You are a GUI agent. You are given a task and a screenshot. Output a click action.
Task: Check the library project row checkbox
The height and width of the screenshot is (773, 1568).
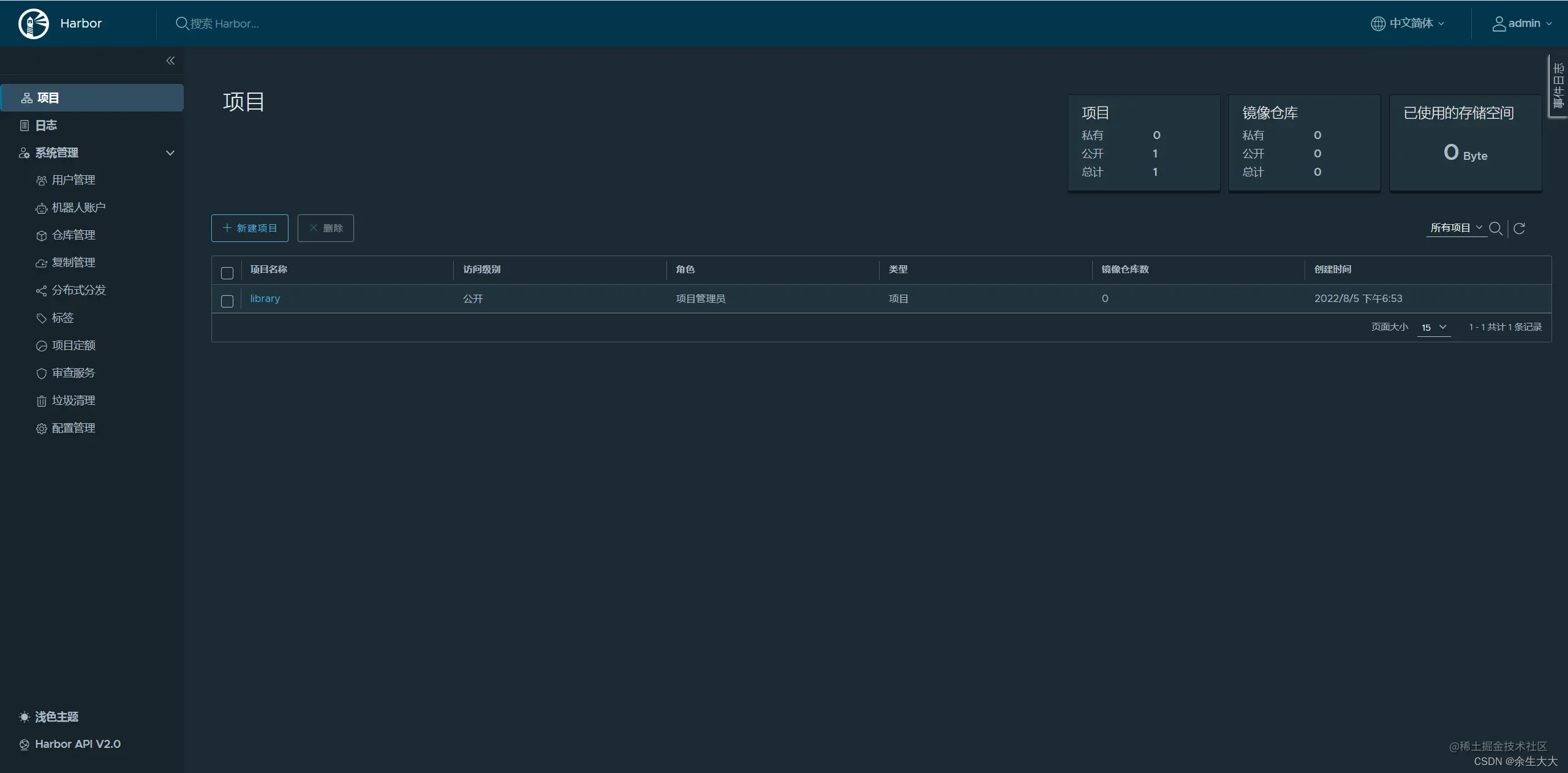coord(227,301)
